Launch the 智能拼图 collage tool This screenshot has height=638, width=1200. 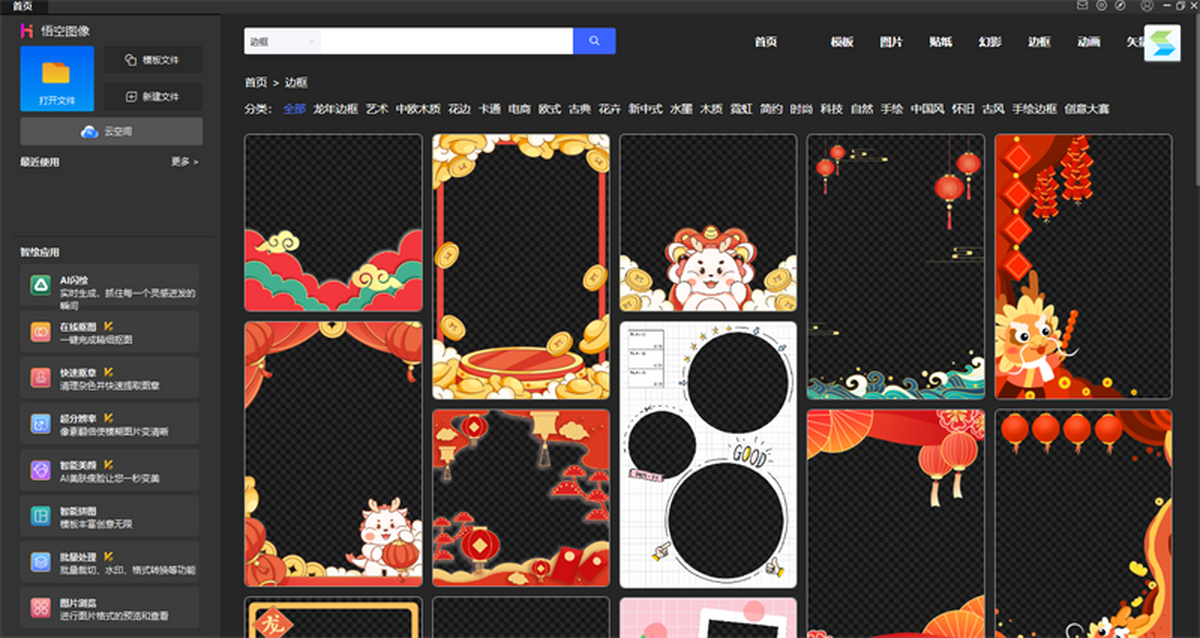pyautogui.click(x=110, y=516)
